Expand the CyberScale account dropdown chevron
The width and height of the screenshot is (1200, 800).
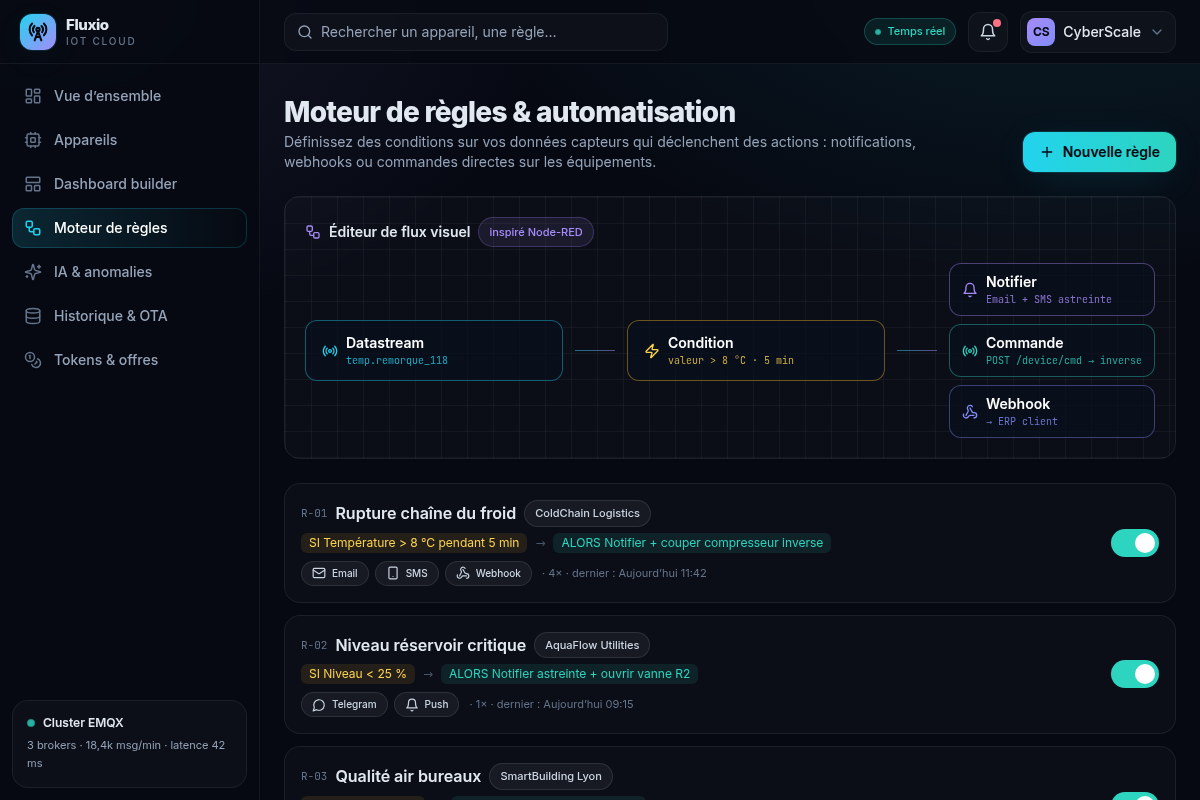pos(1157,32)
